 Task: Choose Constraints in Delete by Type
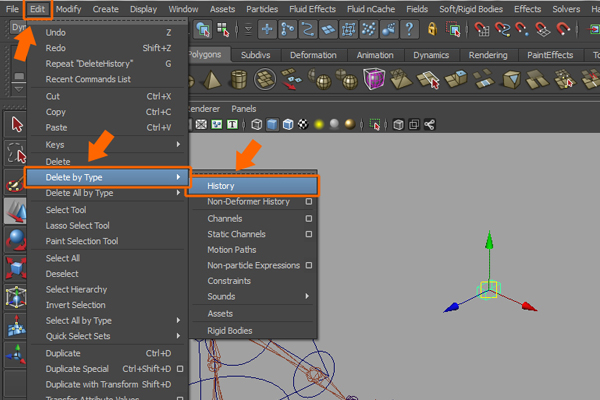pos(254,281)
